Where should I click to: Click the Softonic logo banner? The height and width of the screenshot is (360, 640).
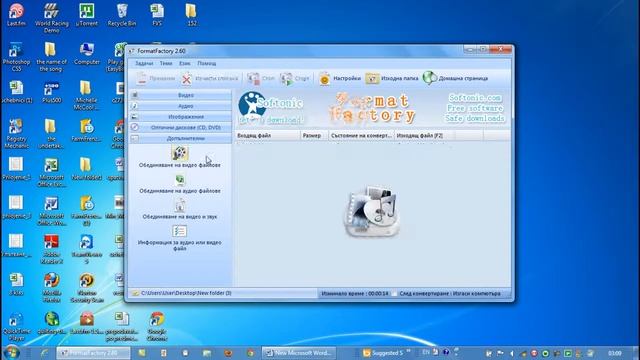click(x=271, y=108)
